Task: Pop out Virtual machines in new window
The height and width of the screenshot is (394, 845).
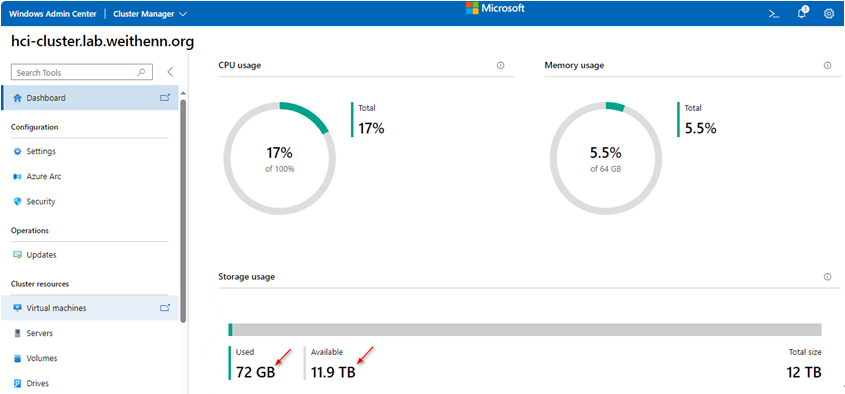Action: click(x=165, y=308)
